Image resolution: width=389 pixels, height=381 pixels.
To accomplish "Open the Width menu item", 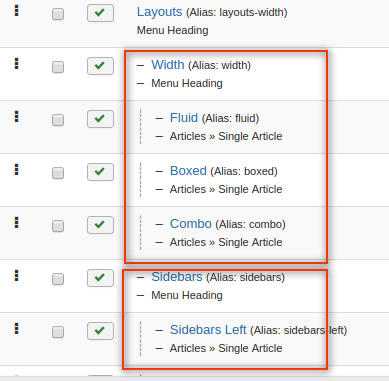I will pos(168,65).
